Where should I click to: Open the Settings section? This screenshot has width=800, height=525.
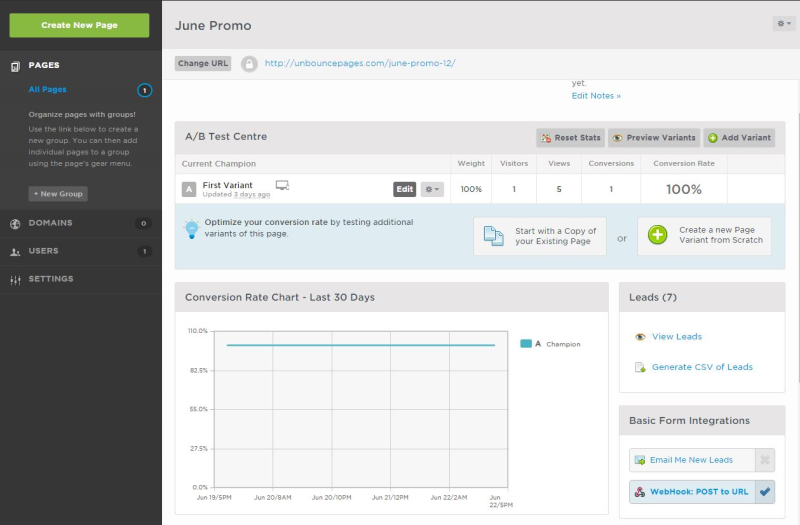[x=51, y=279]
